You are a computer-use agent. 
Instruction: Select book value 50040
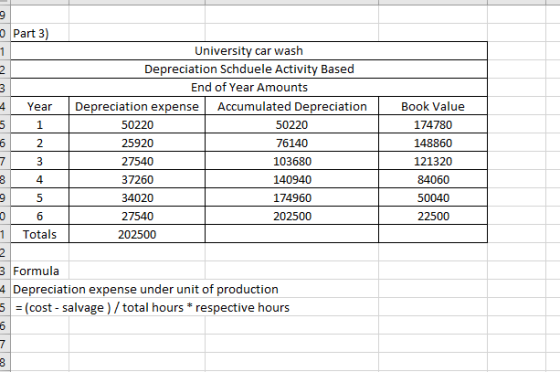tap(433, 197)
